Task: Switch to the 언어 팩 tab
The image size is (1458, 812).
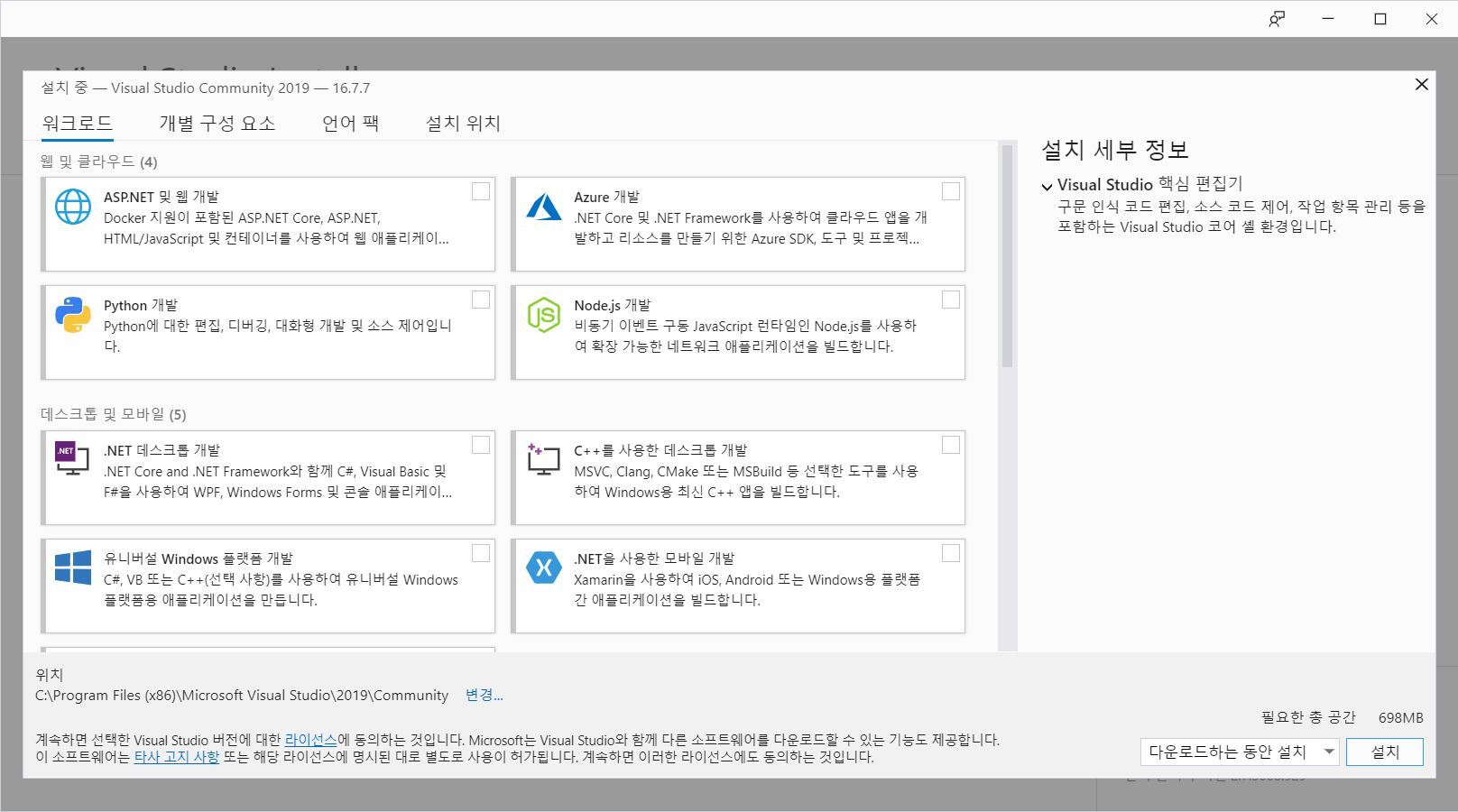Action: click(x=351, y=124)
